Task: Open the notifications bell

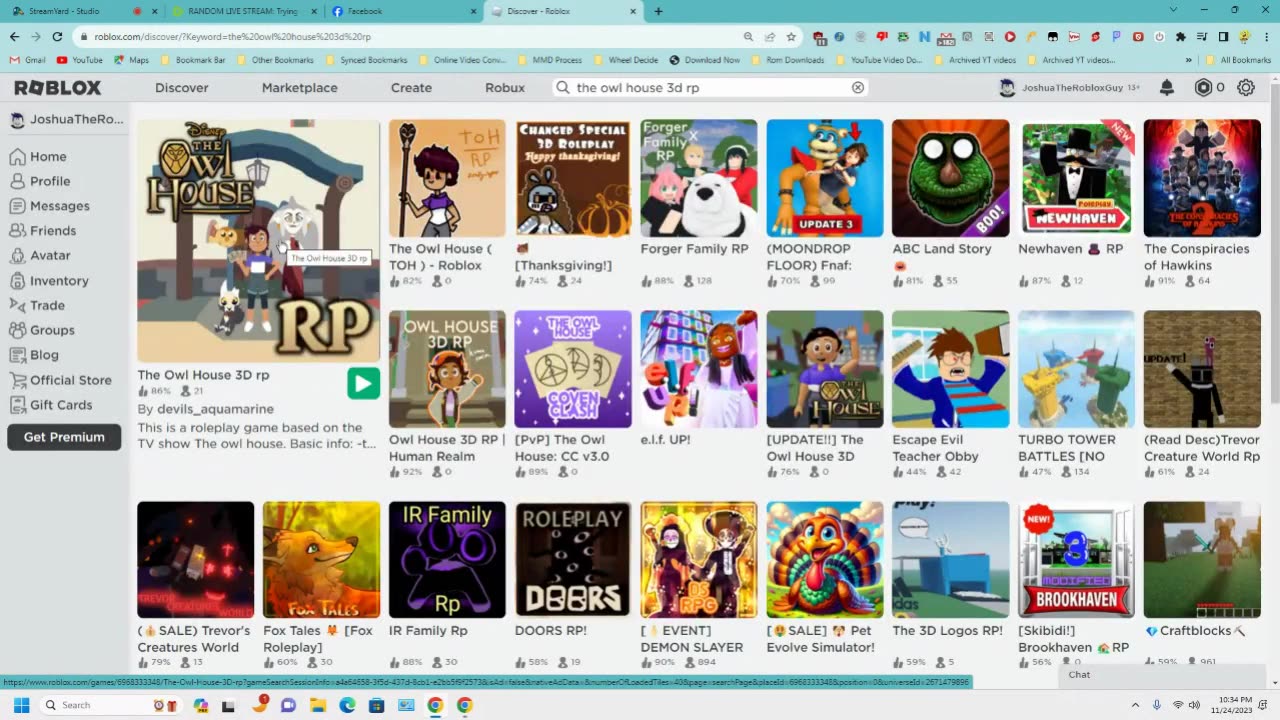Action: point(1166,88)
